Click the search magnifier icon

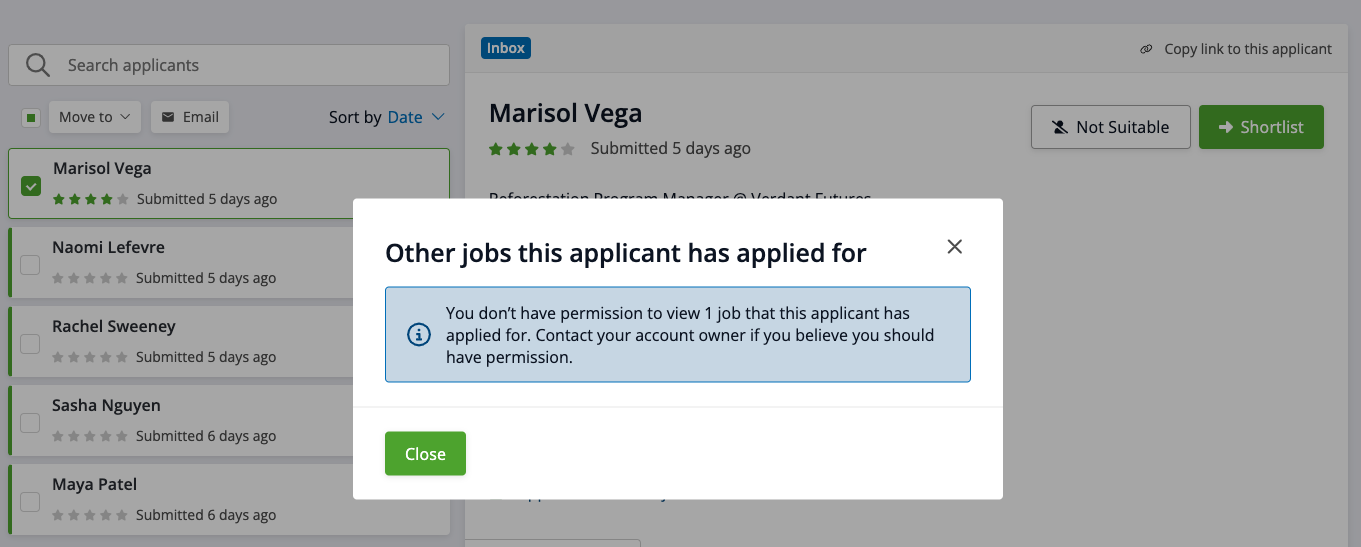(x=38, y=66)
